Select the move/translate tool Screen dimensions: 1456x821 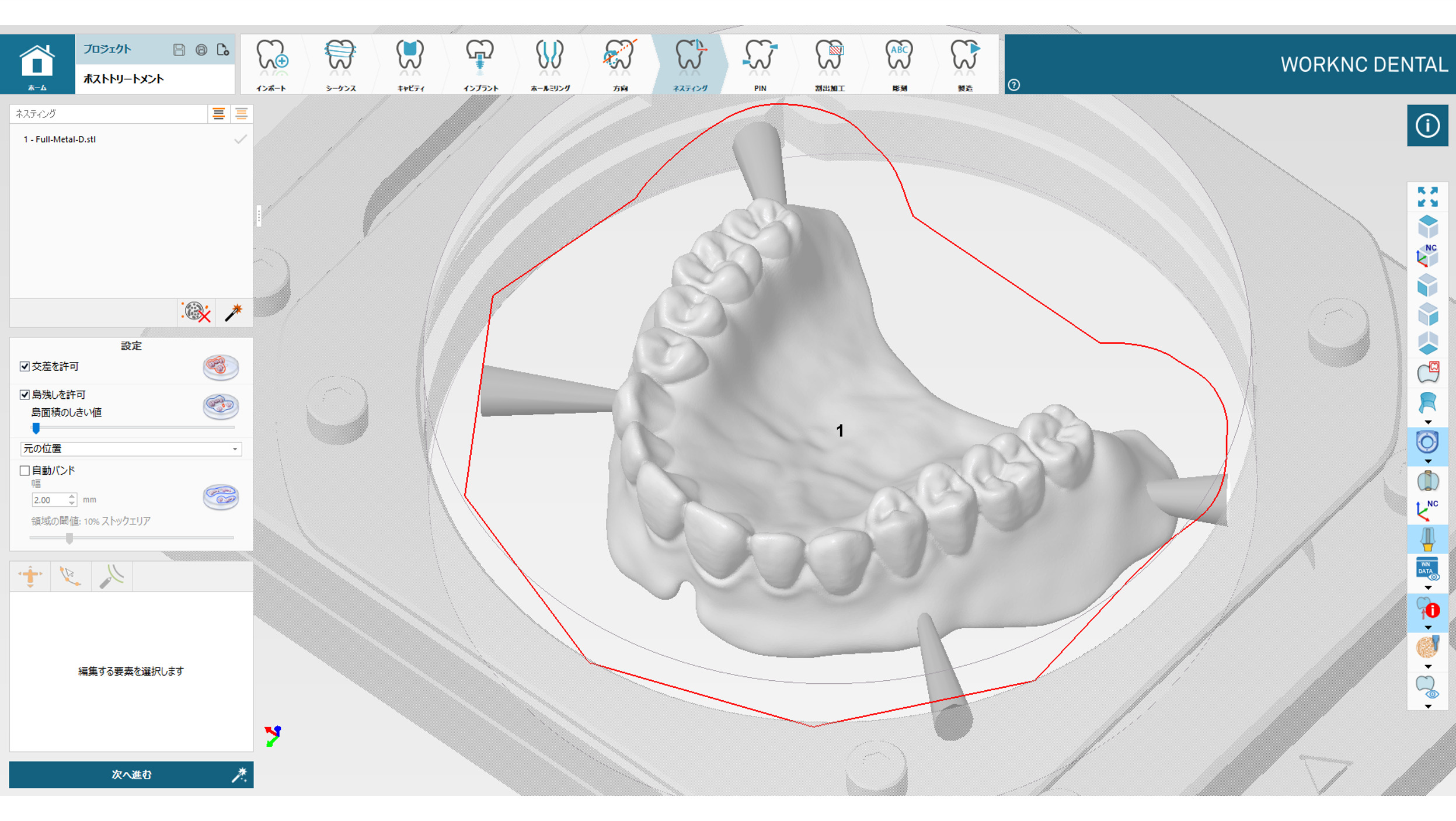click(x=30, y=576)
